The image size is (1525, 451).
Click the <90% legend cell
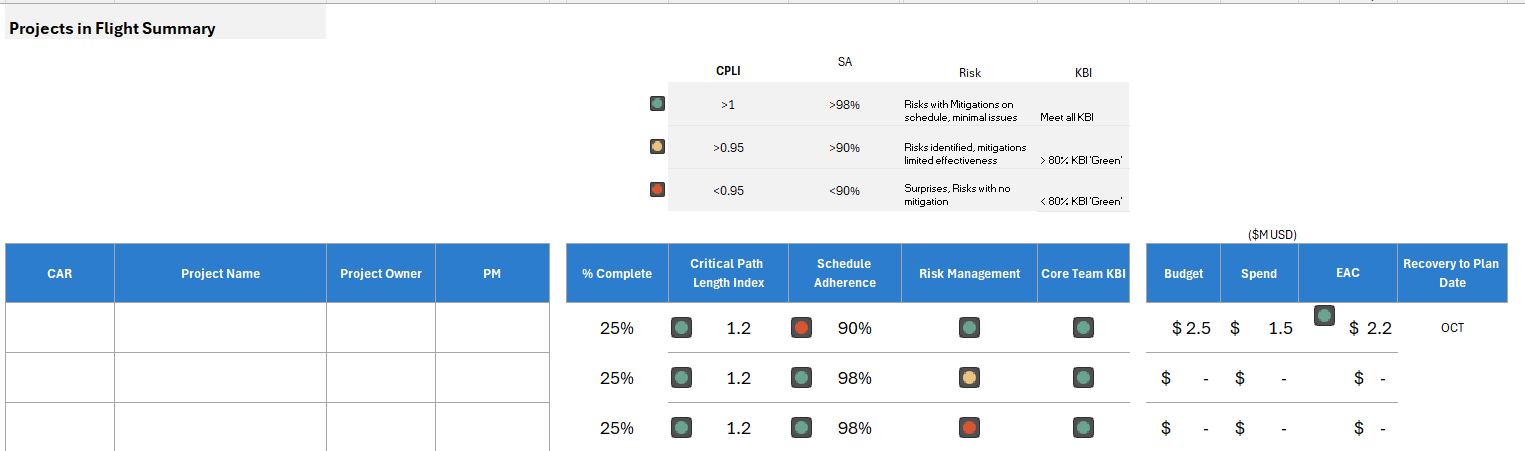(845, 190)
